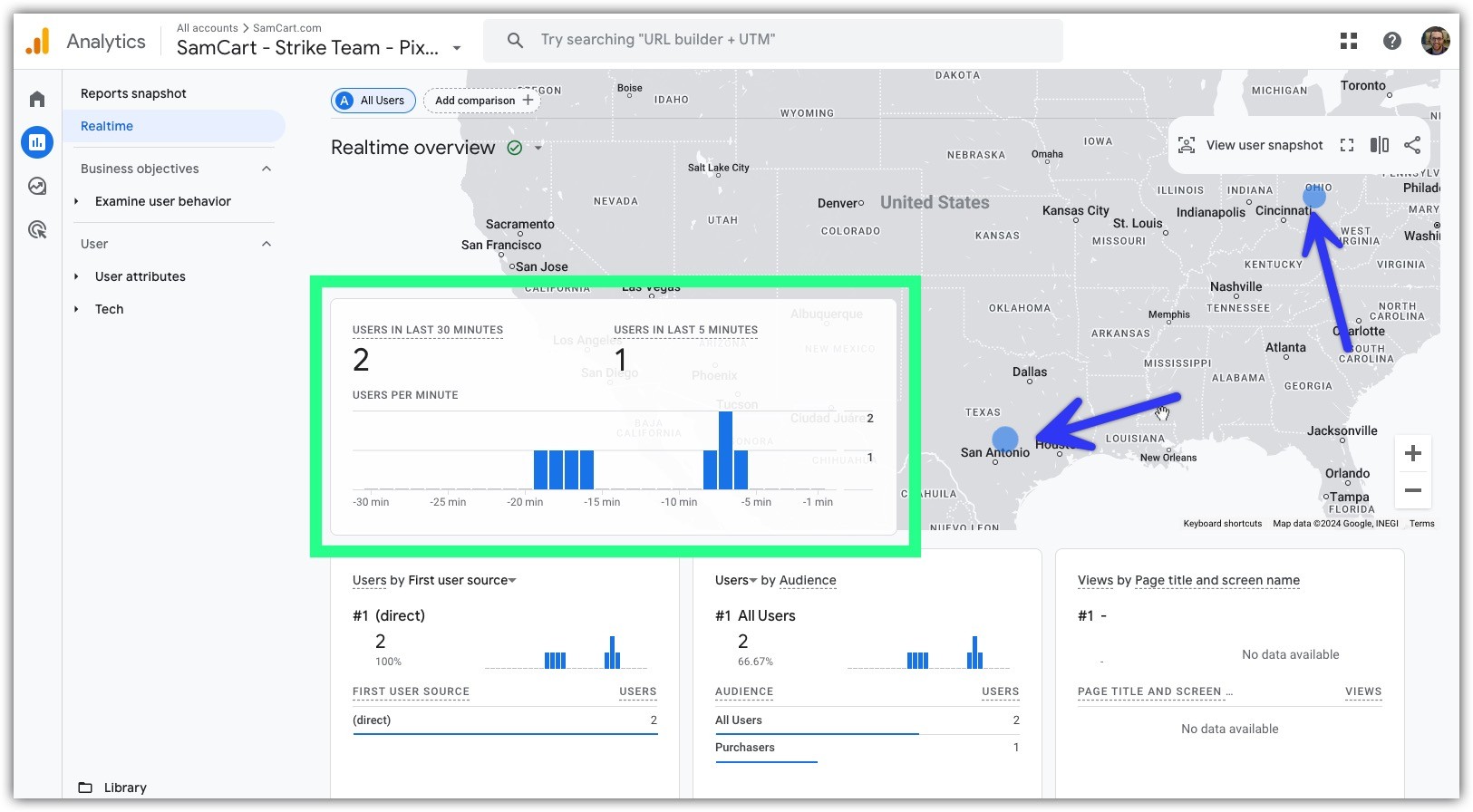Click the Library folder icon
This screenshot has height=812, width=1473.
(x=85, y=788)
